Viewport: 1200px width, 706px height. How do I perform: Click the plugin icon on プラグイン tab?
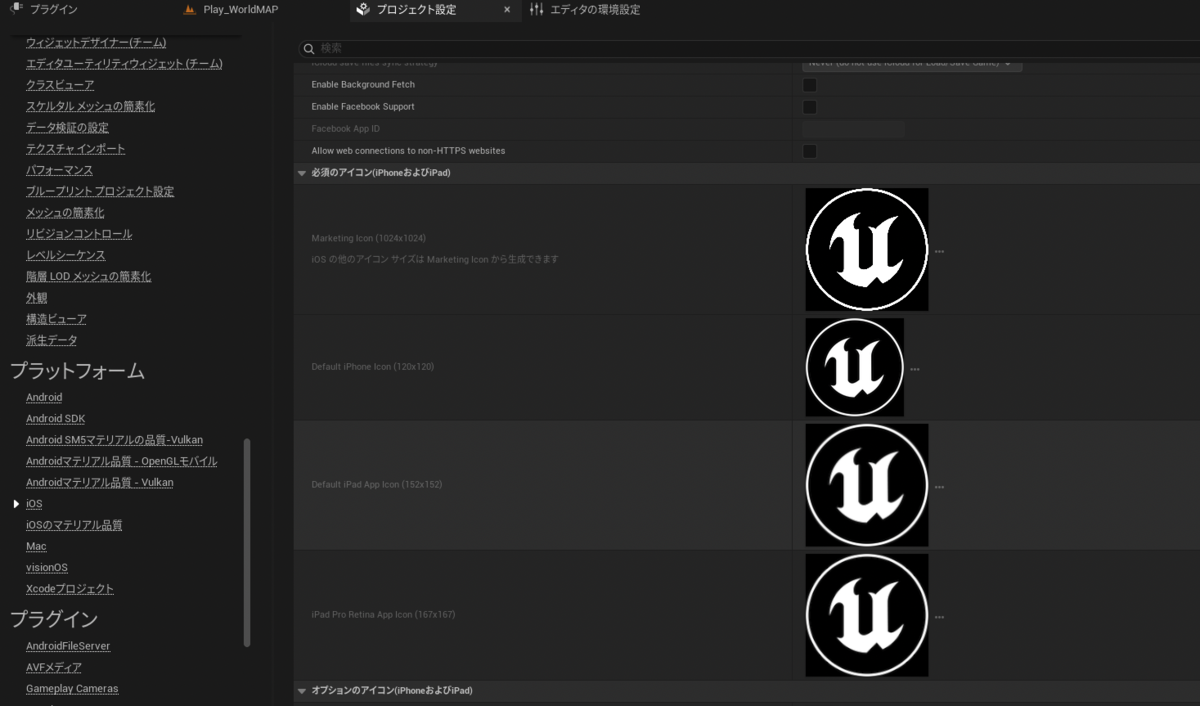pyautogui.click(x=16, y=9)
